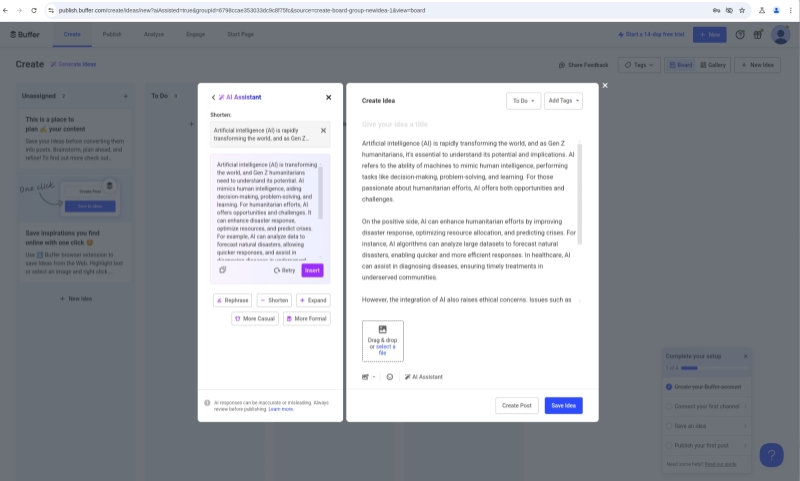This screenshot has width=800, height=481.
Task: Open the Publish tab
Action: pos(112,34)
